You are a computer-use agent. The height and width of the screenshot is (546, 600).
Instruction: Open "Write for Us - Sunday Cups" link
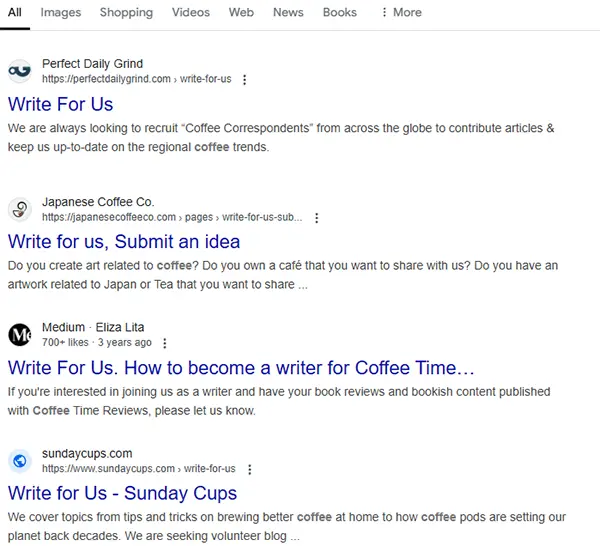[x=122, y=494]
